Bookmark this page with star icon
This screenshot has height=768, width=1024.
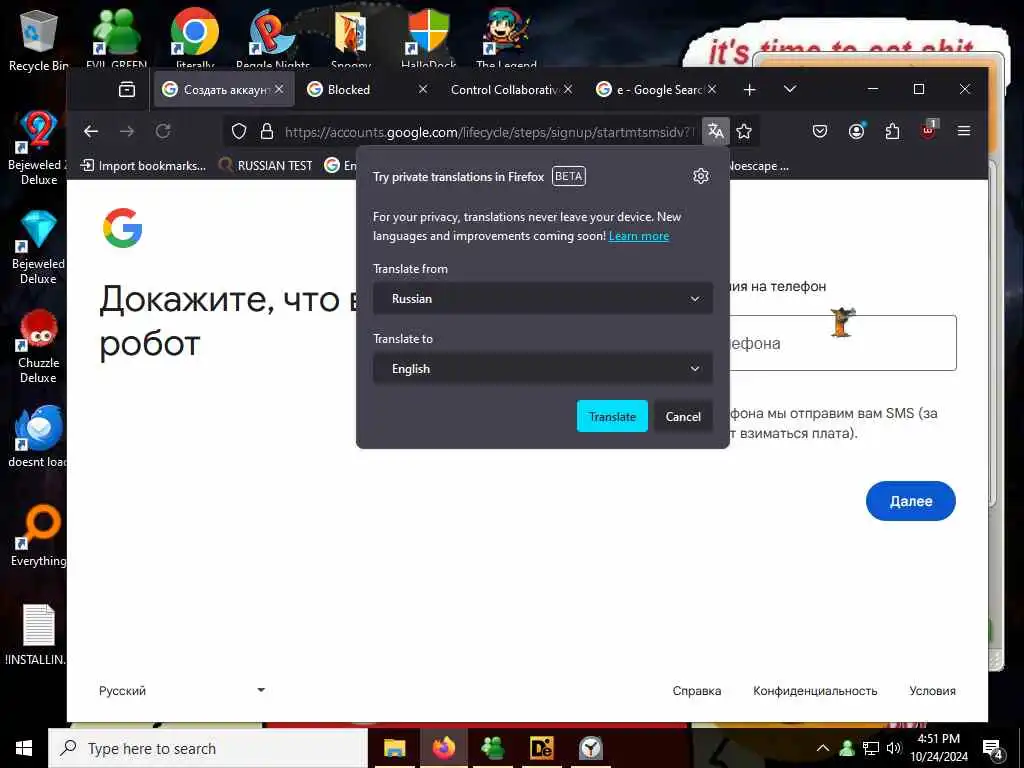click(x=744, y=131)
